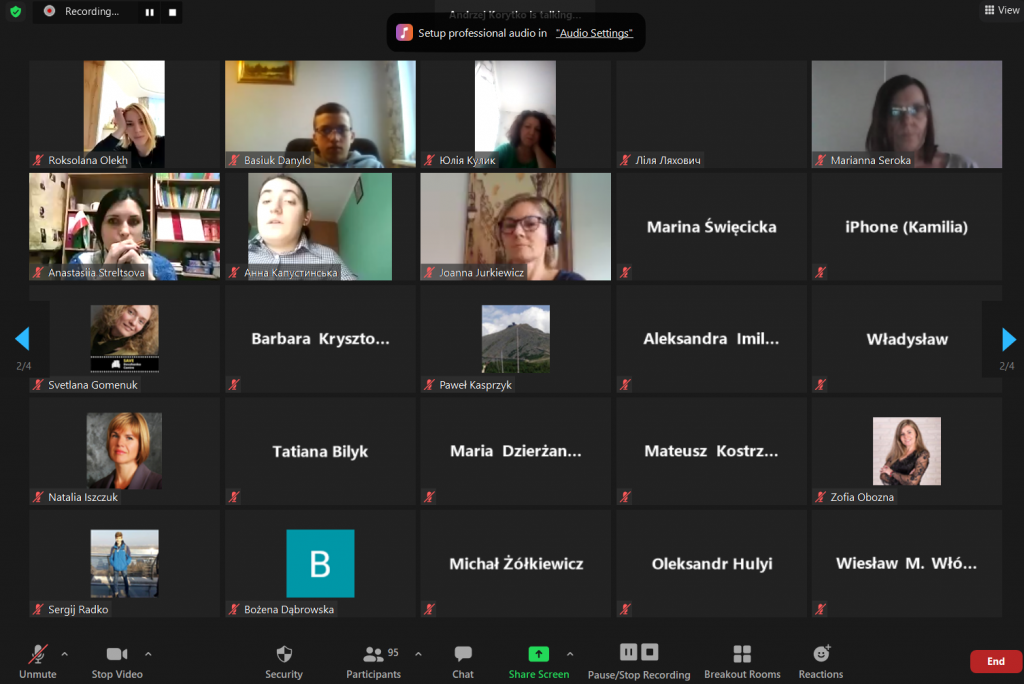Open the Security shield options

click(284, 660)
